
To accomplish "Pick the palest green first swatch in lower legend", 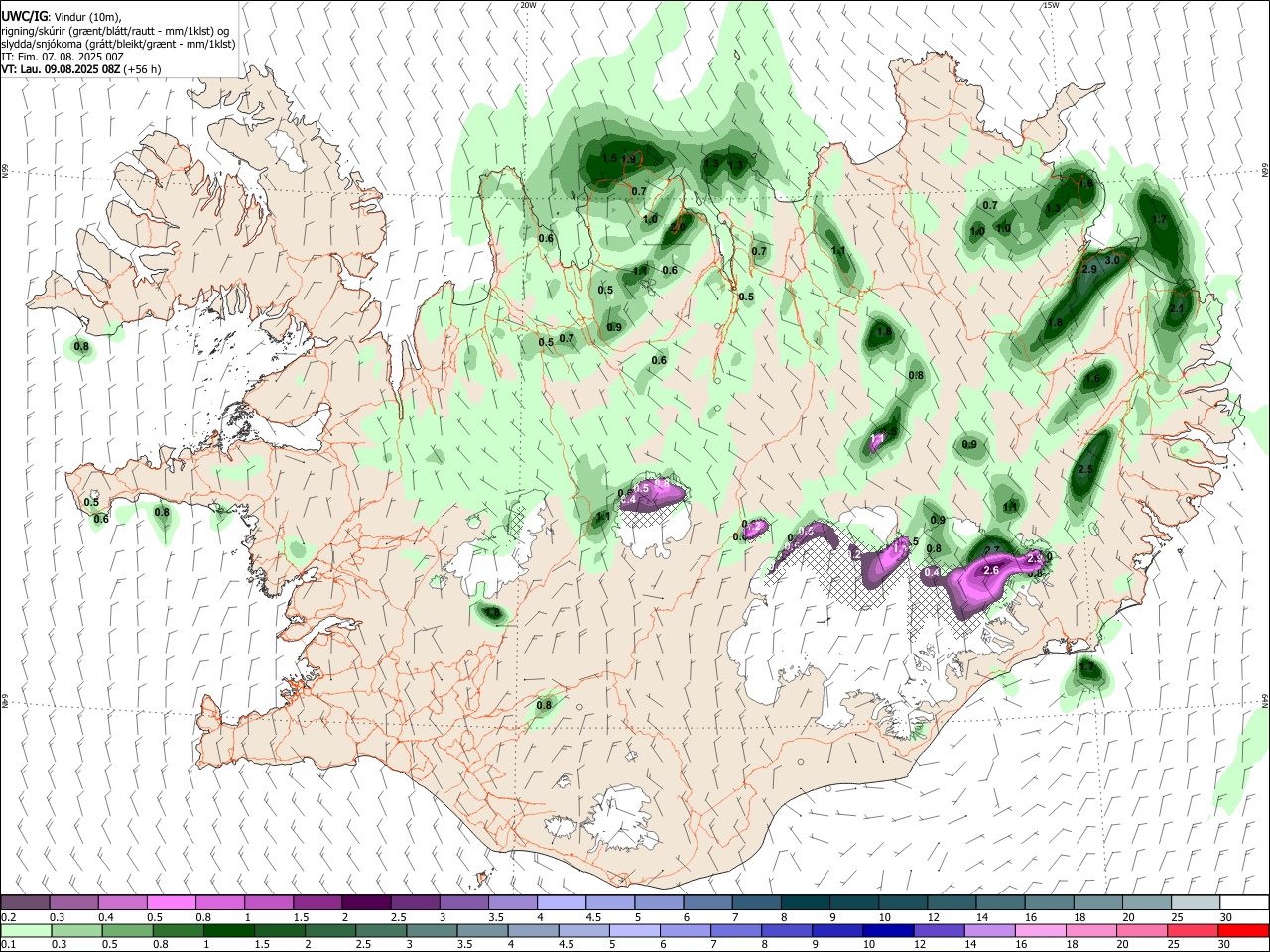I will [26, 930].
